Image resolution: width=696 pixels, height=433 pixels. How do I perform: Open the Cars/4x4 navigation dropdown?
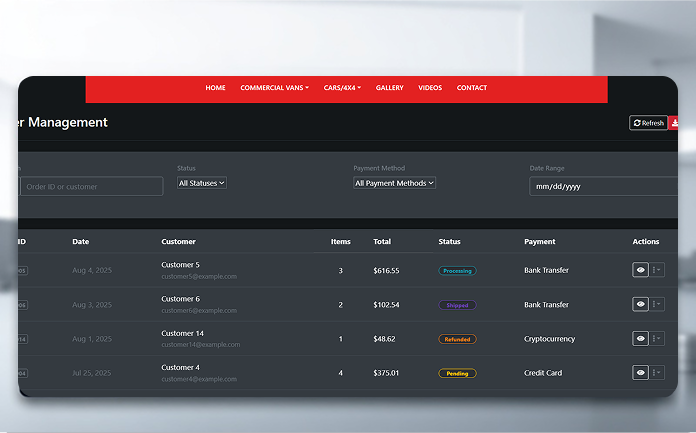(x=342, y=88)
